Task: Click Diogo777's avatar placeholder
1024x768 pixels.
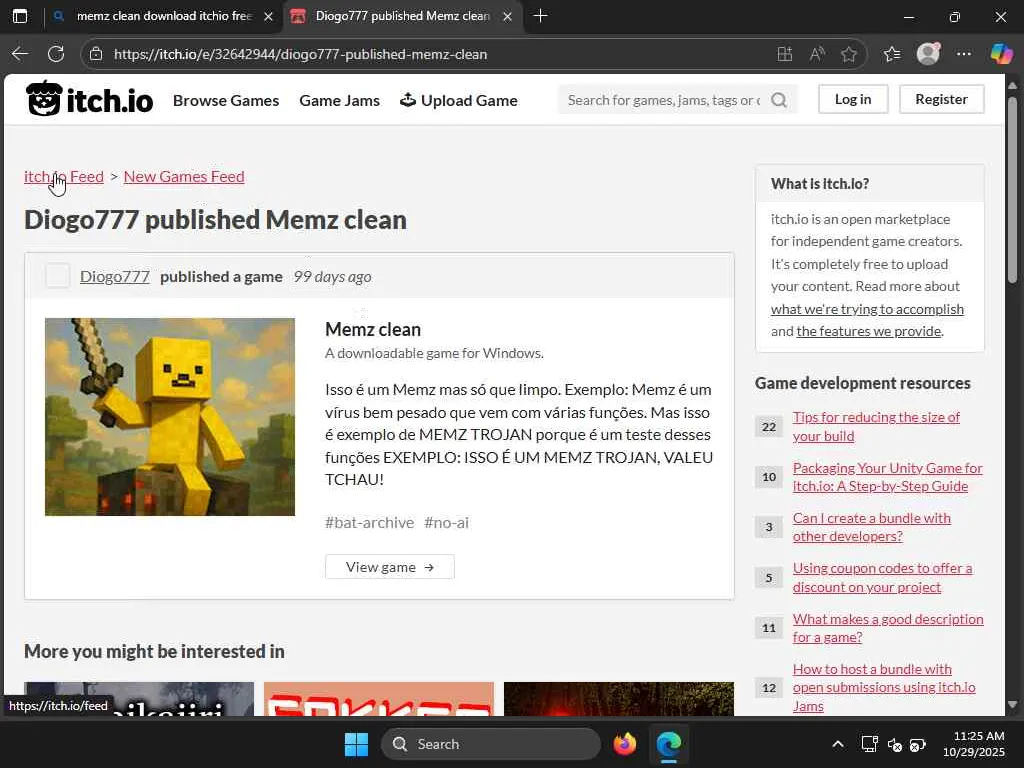Action: [x=57, y=276]
